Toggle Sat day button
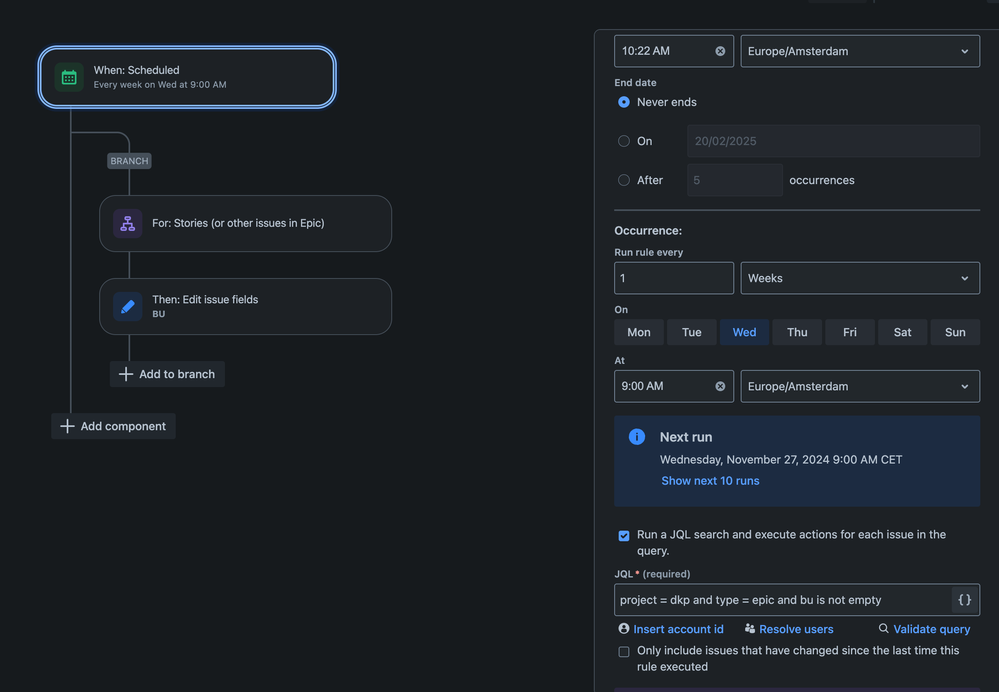 [902, 332]
